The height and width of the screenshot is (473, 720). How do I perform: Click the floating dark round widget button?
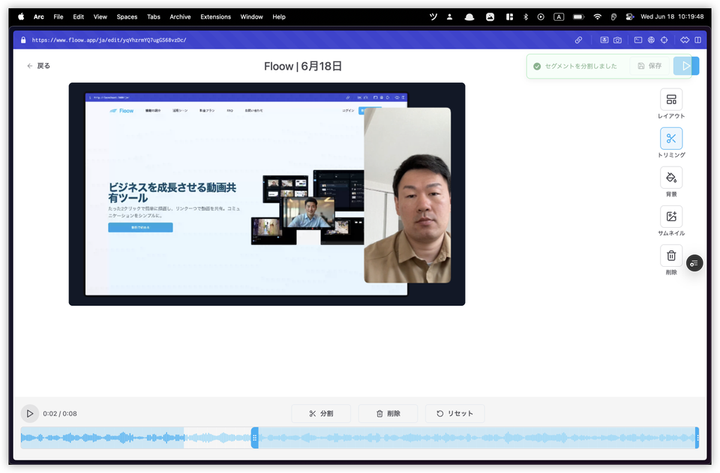(x=696, y=262)
